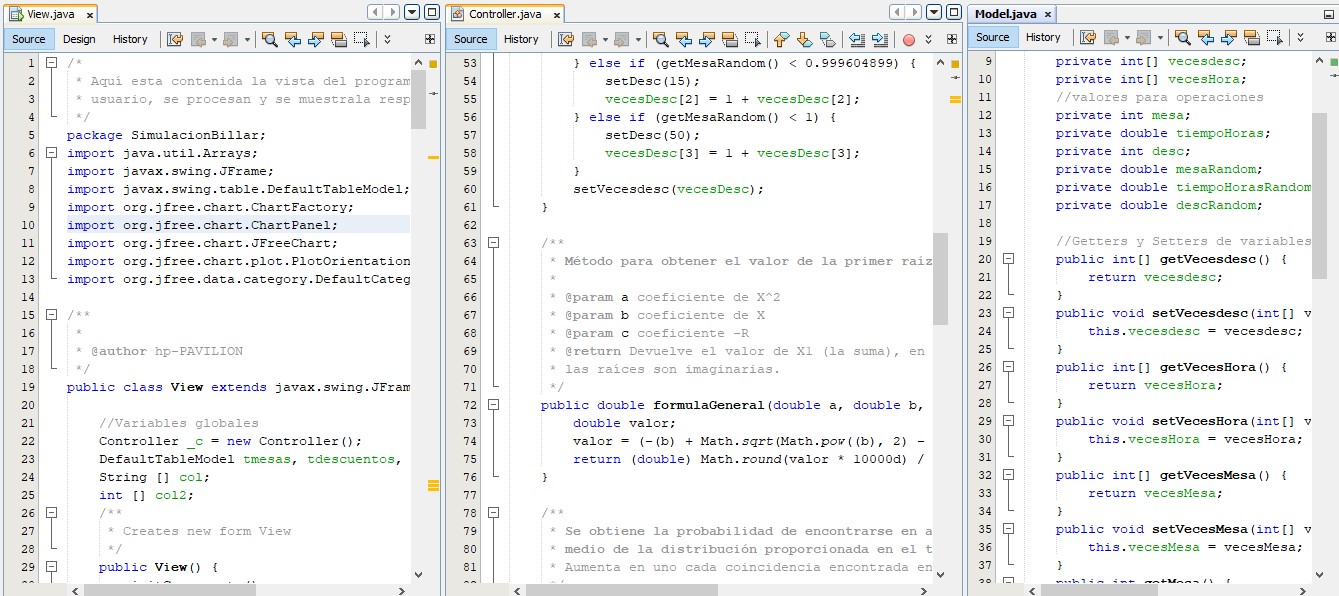
Task: Collapse the View class Javadoc fold at line 15
Action: pyautogui.click(x=49, y=315)
